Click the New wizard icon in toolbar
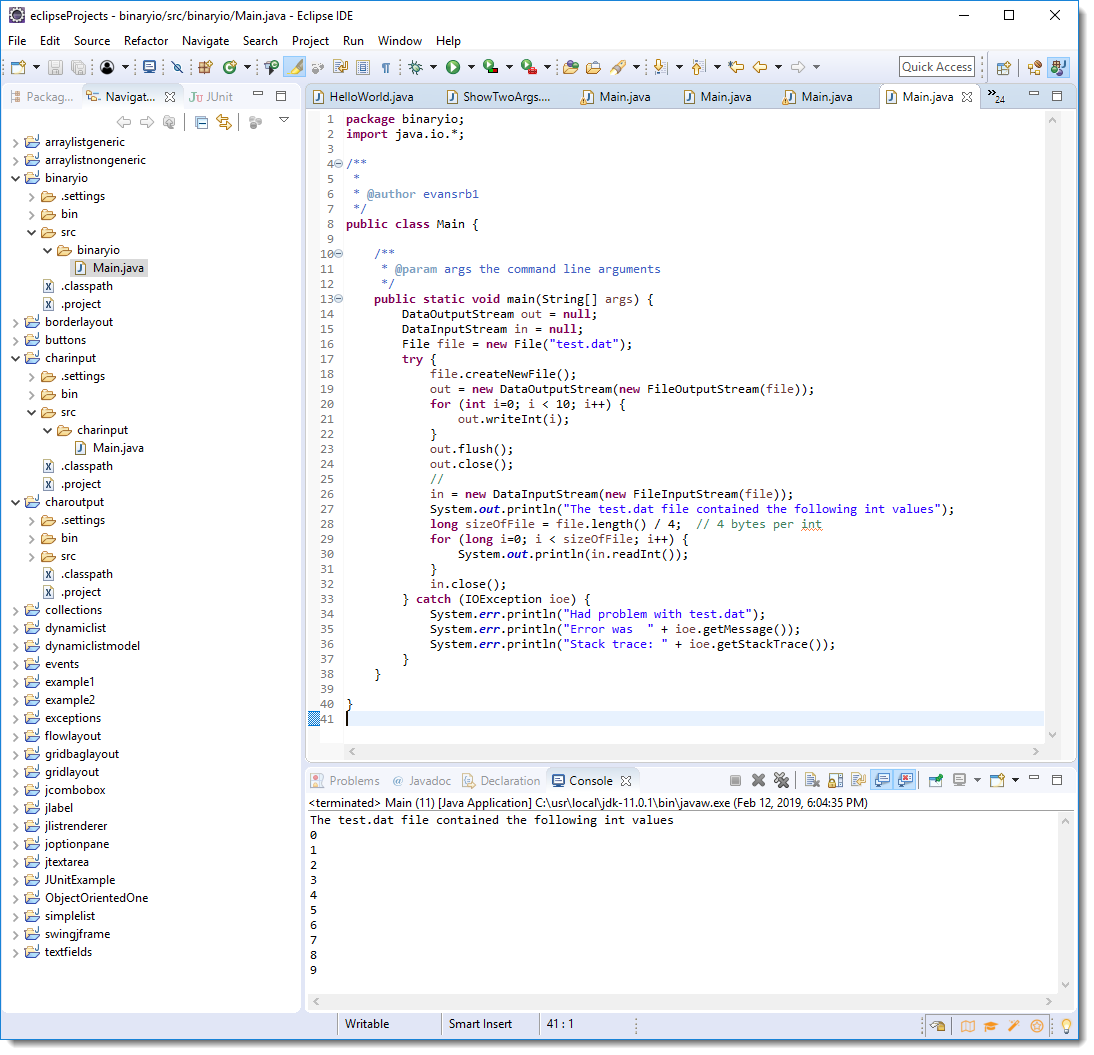 pyautogui.click(x=18, y=67)
